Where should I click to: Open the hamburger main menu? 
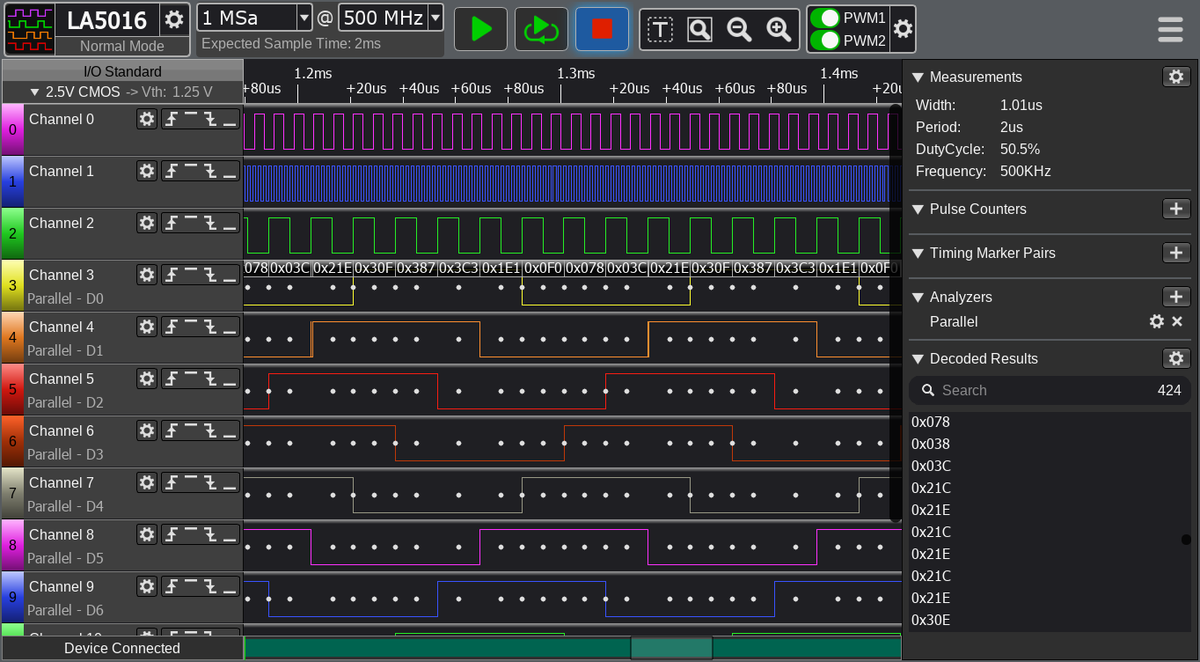(1170, 29)
